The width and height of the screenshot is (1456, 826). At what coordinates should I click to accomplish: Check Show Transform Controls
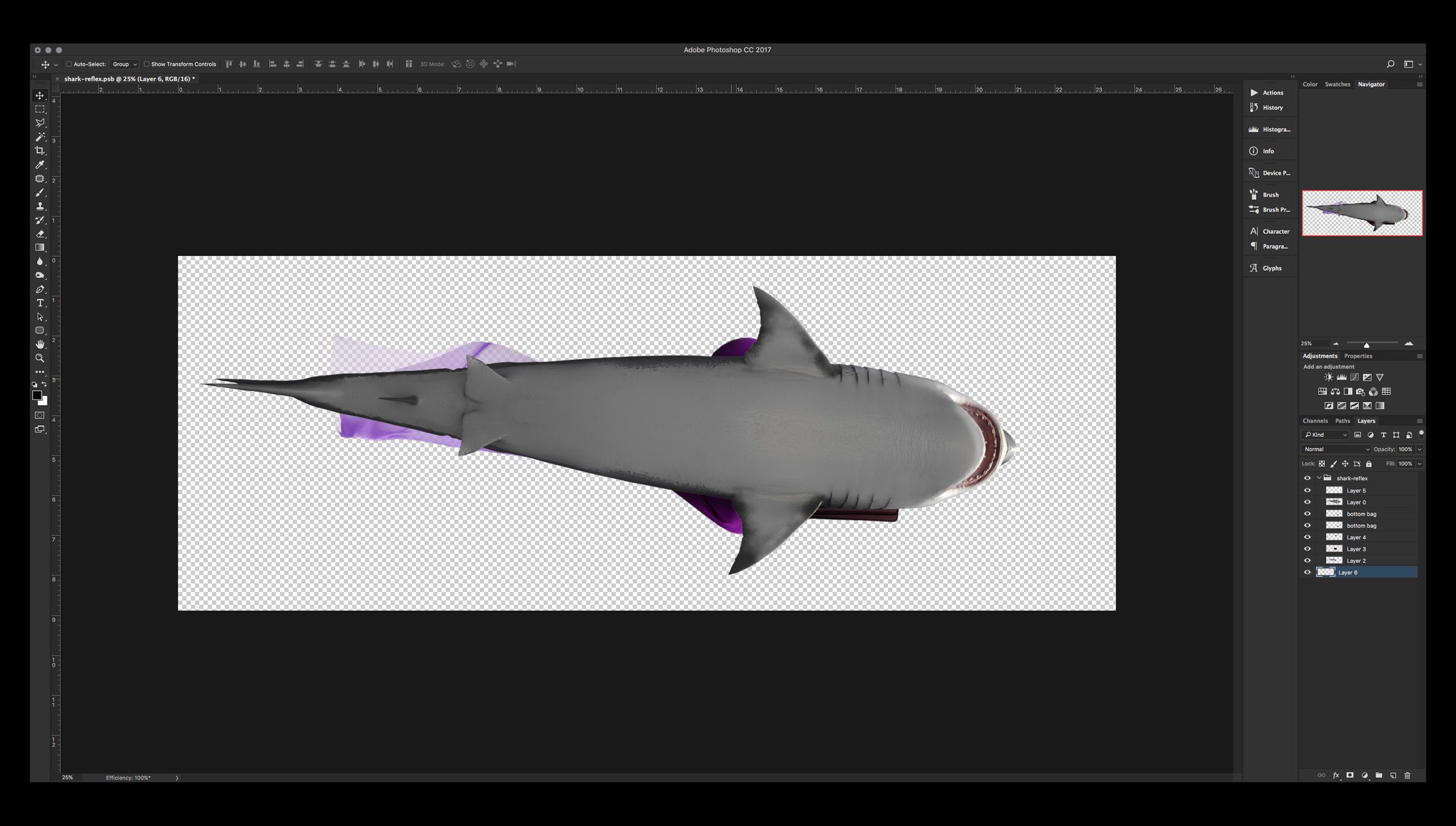[147, 64]
